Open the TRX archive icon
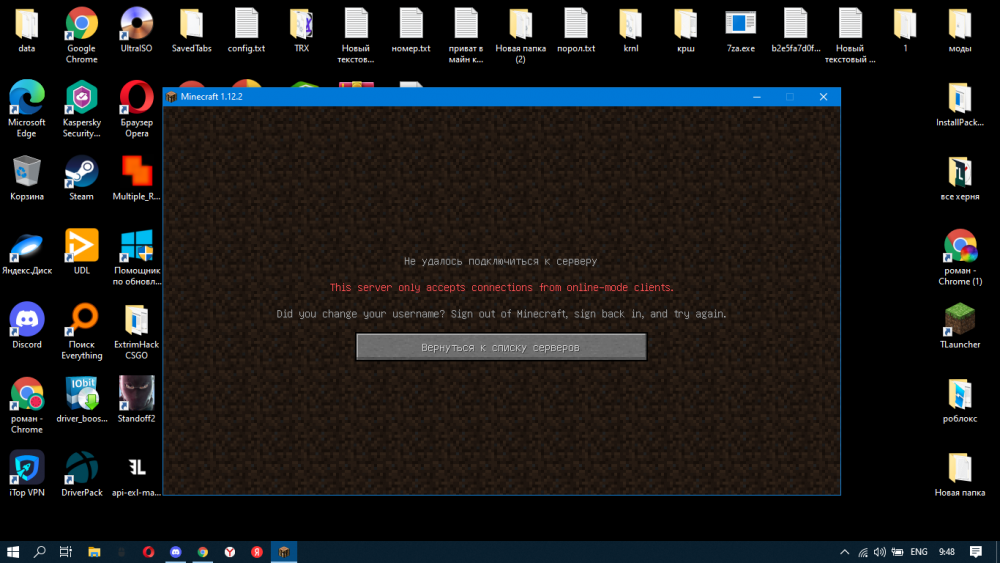1000x563 pixels. point(301,30)
